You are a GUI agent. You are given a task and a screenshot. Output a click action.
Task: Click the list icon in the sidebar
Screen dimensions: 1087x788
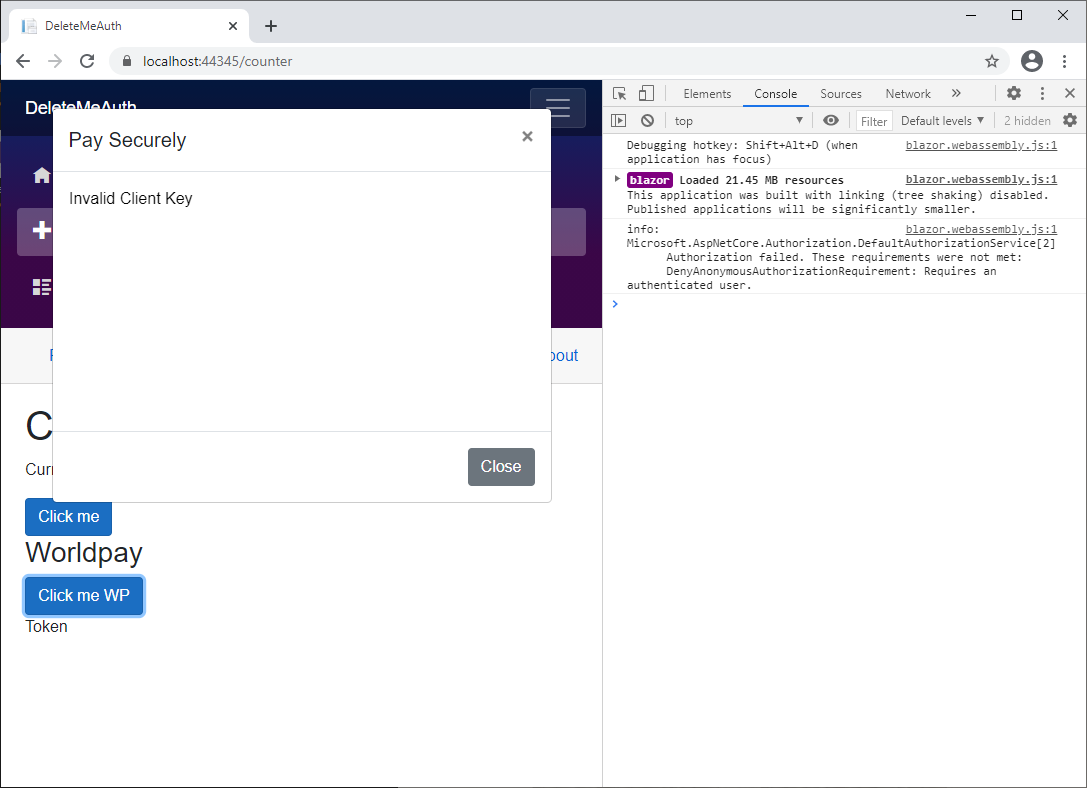coord(42,287)
